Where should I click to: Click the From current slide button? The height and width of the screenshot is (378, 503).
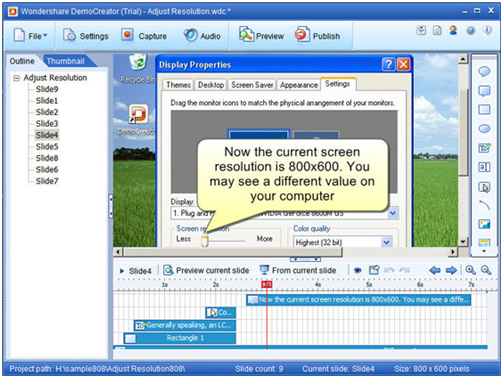pos(298,270)
